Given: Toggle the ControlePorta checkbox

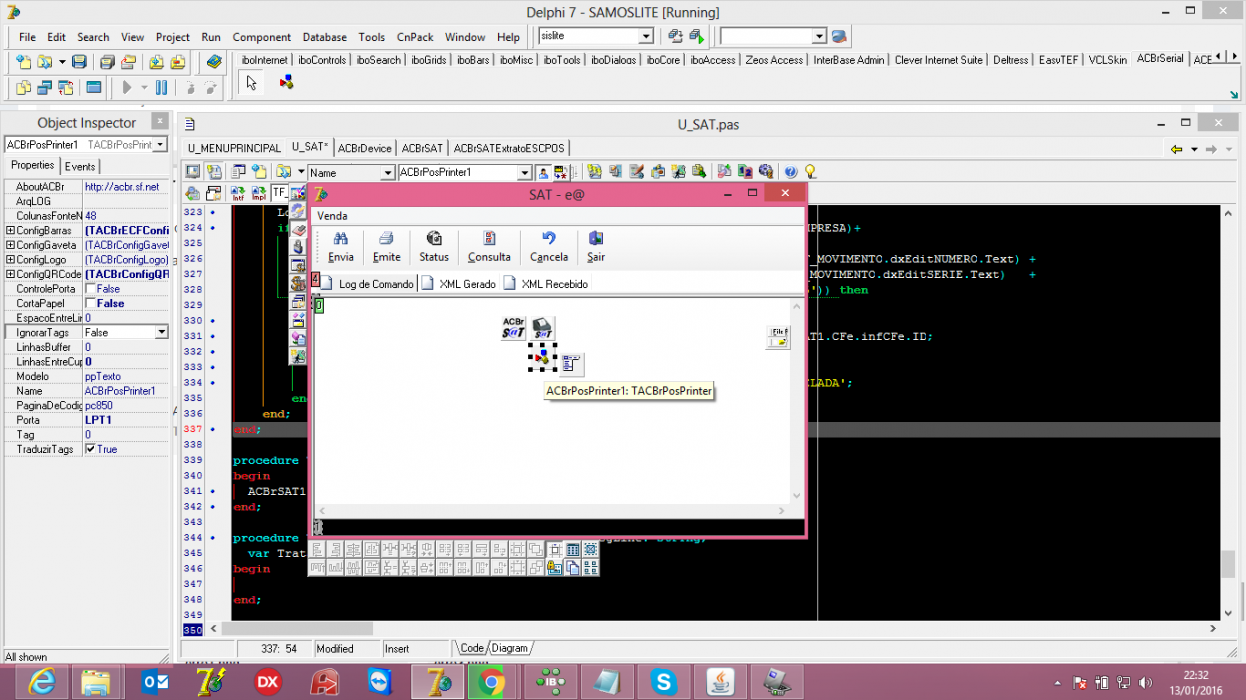Looking at the screenshot, I should tap(90, 289).
